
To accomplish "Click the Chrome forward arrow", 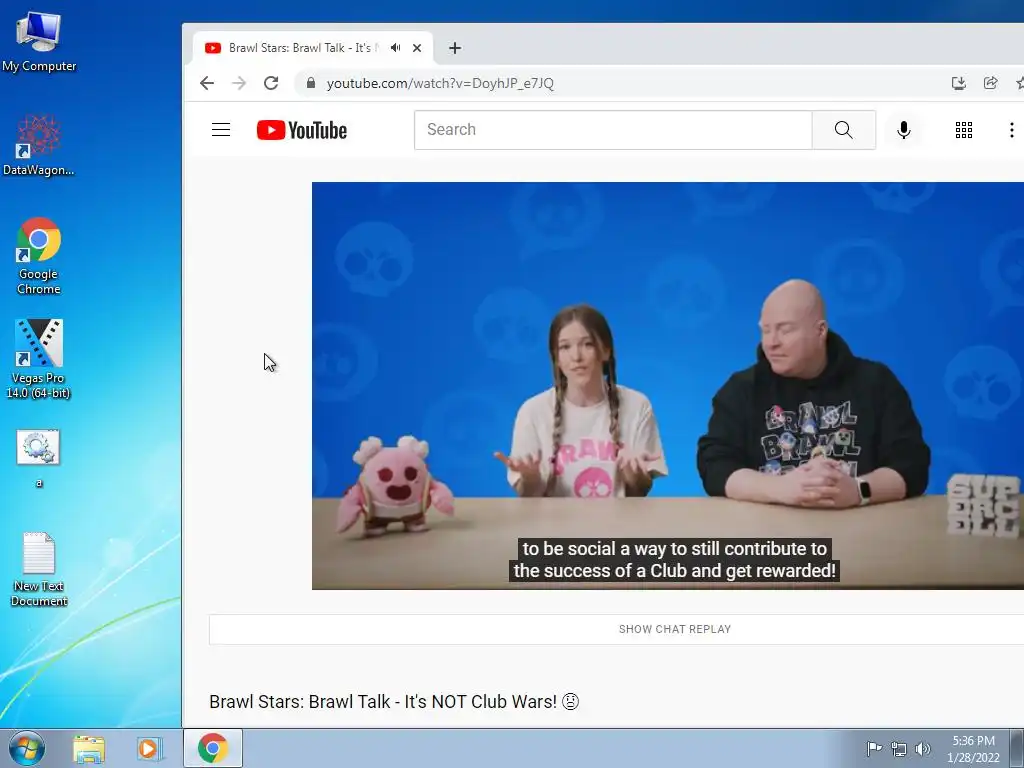I will point(239,83).
